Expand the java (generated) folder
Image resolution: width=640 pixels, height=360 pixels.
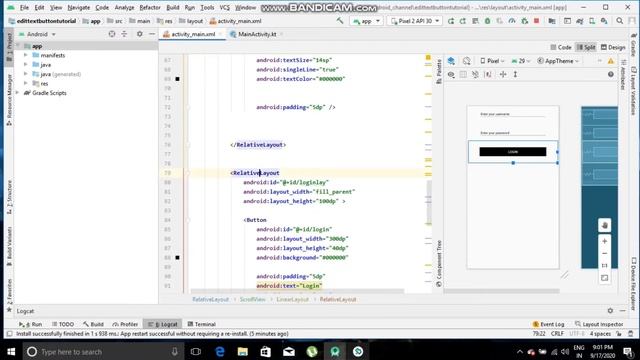26,74
